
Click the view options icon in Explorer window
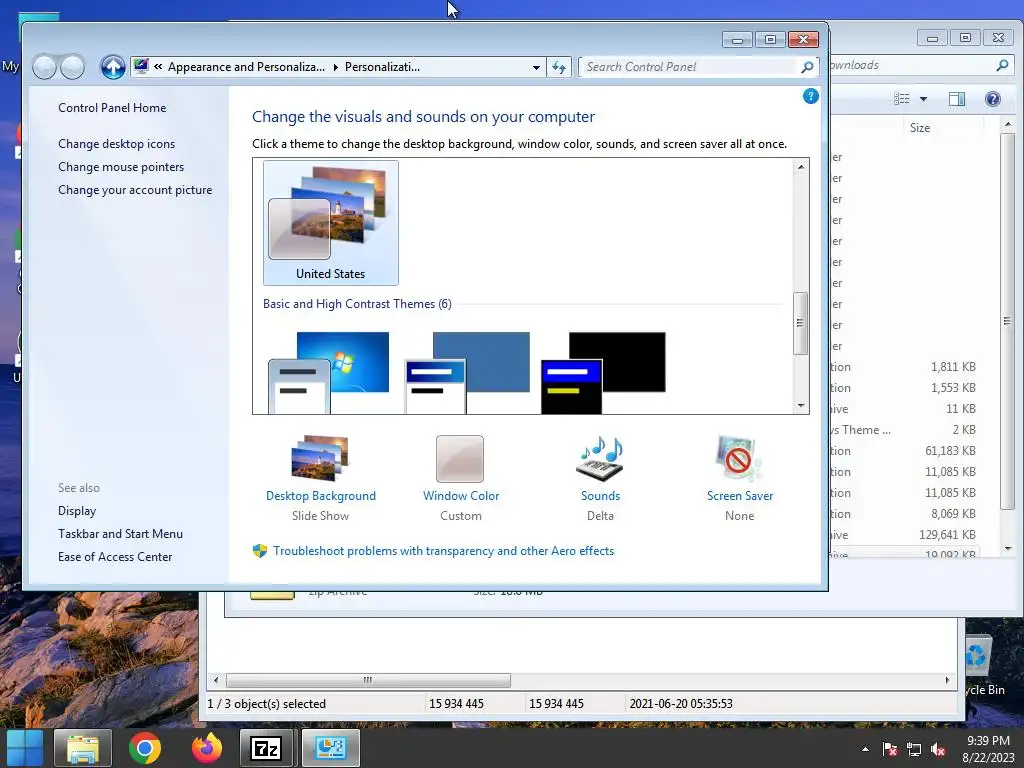pyautogui.click(x=902, y=99)
